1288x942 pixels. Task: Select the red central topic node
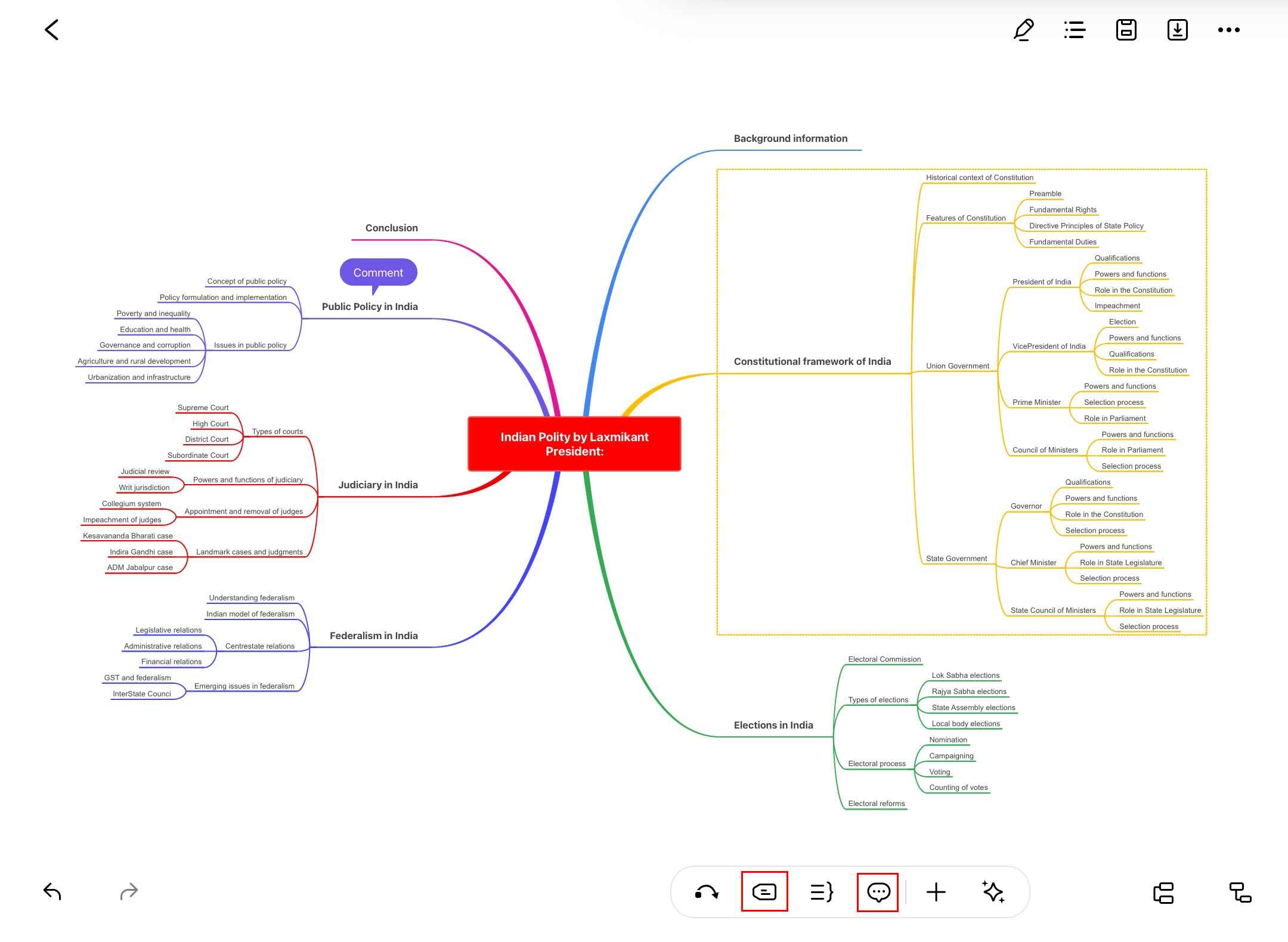pyautogui.click(x=574, y=444)
